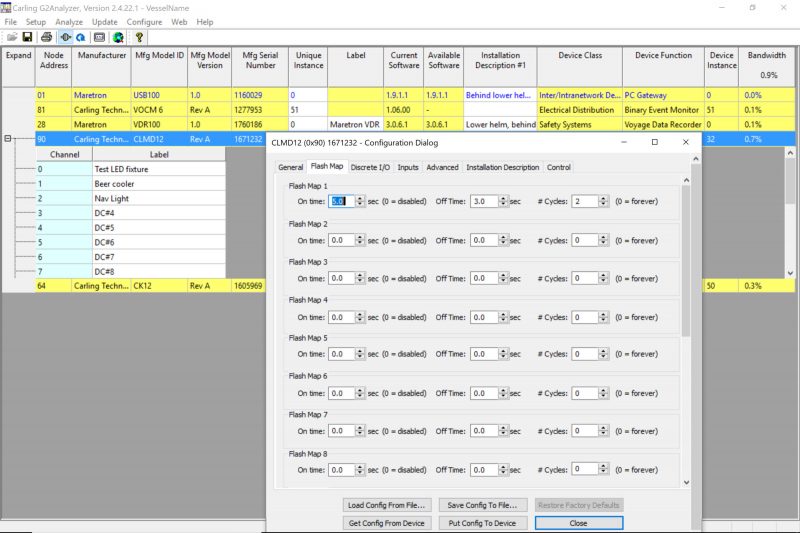Click the blue refresh arrow icon

pyautogui.click(x=81, y=37)
